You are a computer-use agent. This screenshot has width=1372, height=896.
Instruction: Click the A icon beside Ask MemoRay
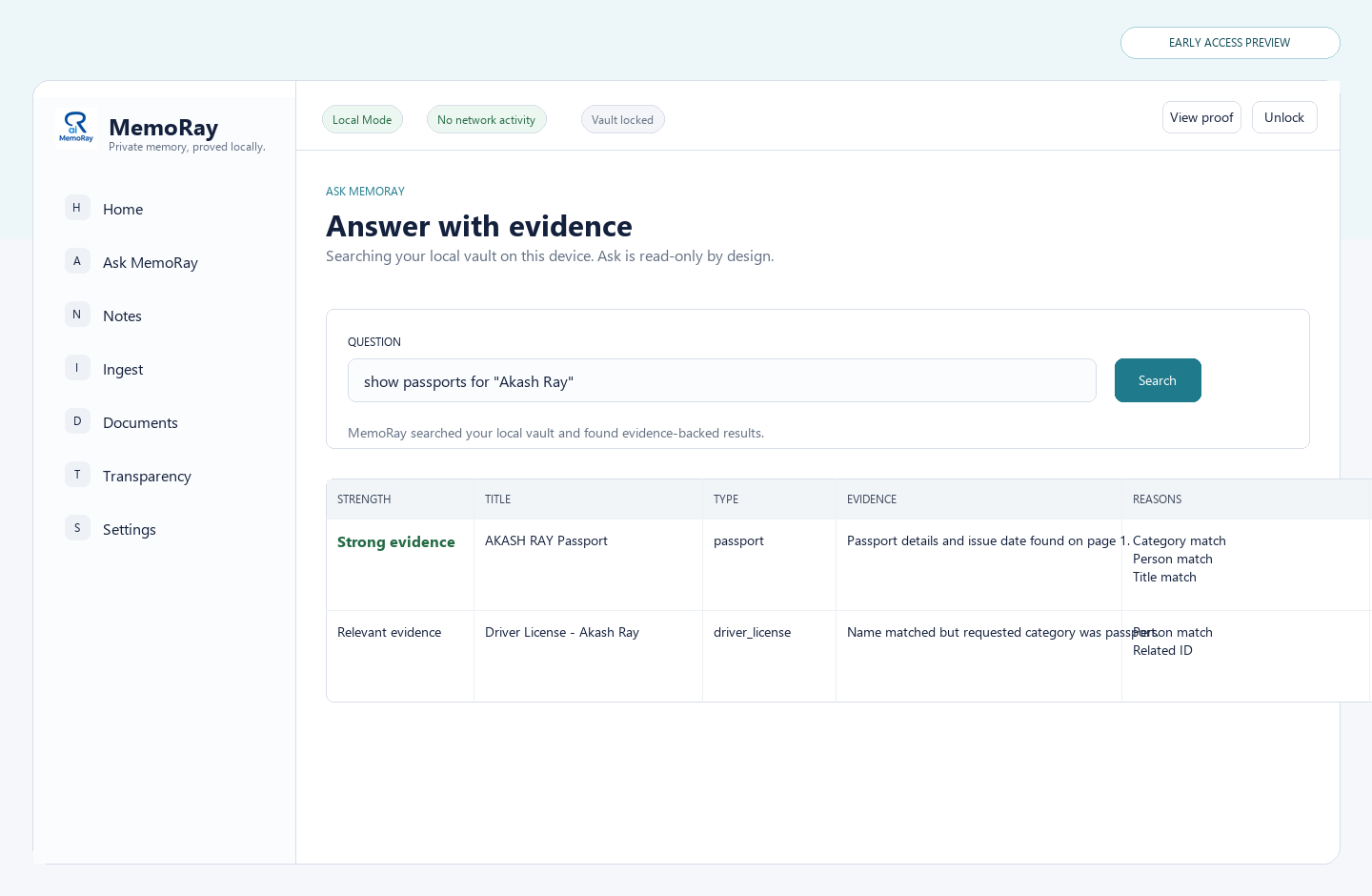tap(77, 261)
